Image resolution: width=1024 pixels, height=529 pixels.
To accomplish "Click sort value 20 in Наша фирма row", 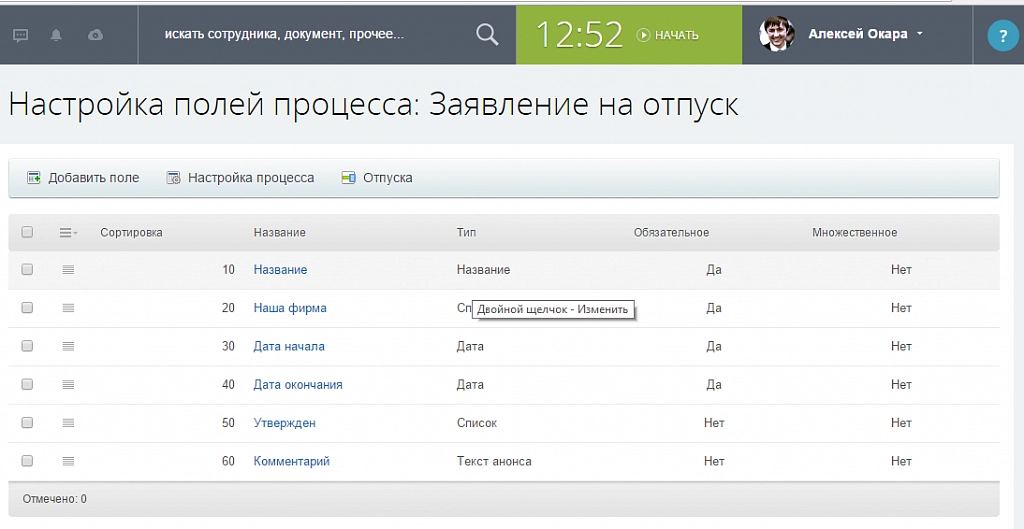I will (228, 308).
